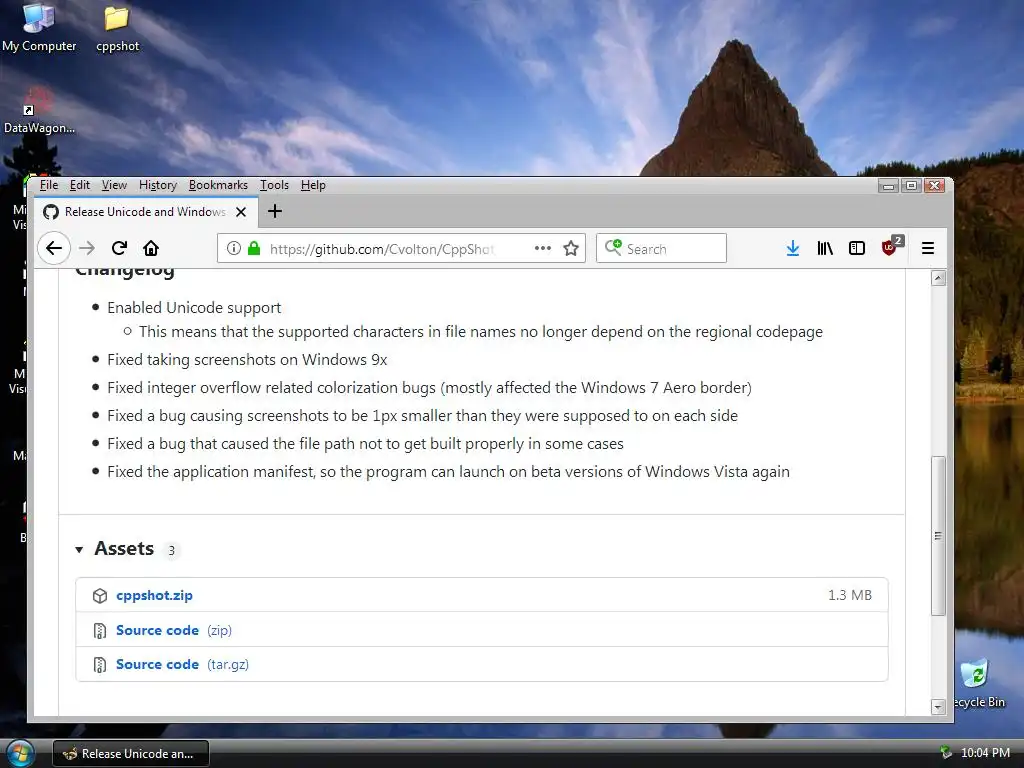Click the 10:04 PM taskbar clock
The image size is (1024, 768).
pos(985,753)
